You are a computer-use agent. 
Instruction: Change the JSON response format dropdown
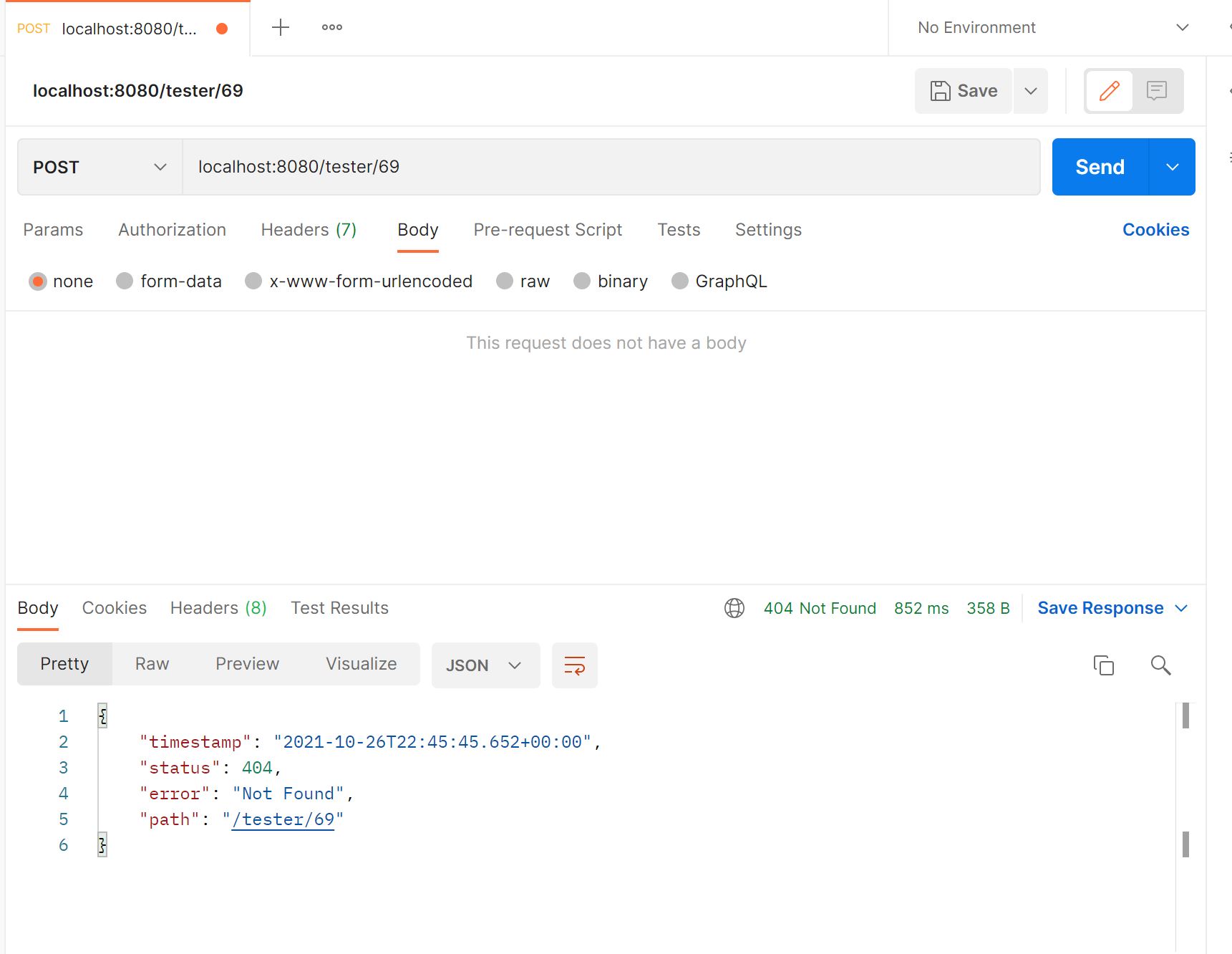point(485,665)
